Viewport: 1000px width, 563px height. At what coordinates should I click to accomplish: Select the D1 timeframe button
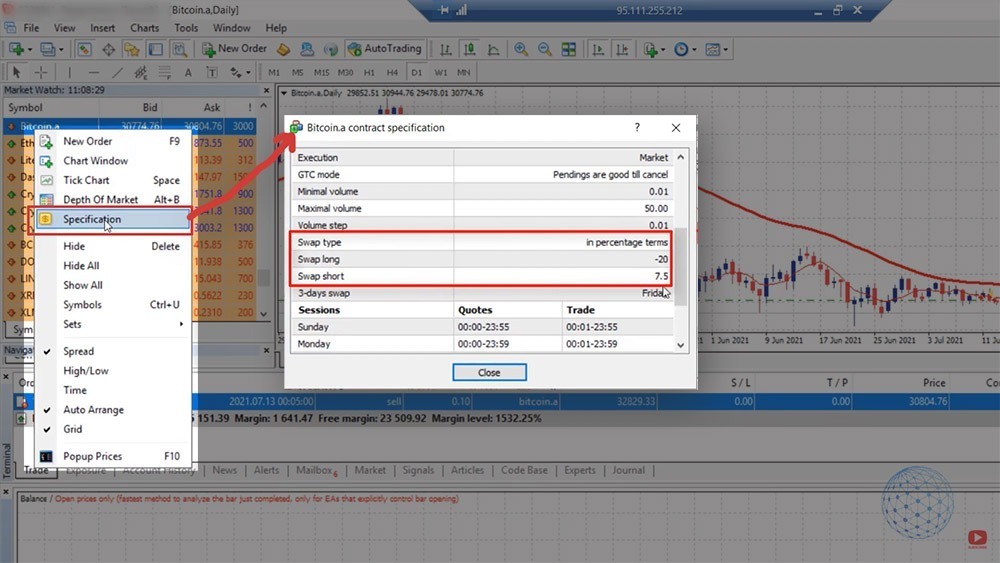coord(416,72)
